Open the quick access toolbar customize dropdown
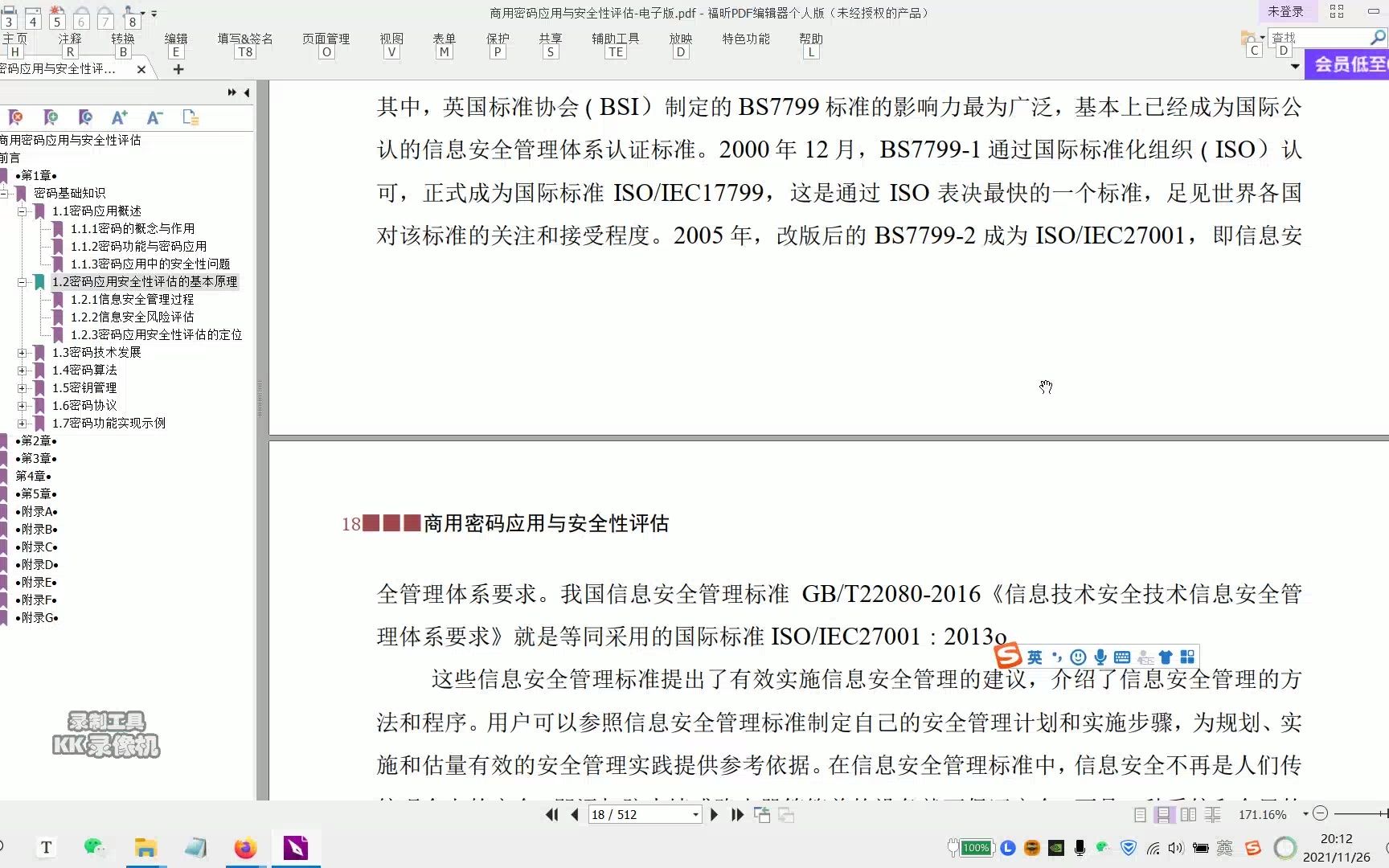 (154, 14)
